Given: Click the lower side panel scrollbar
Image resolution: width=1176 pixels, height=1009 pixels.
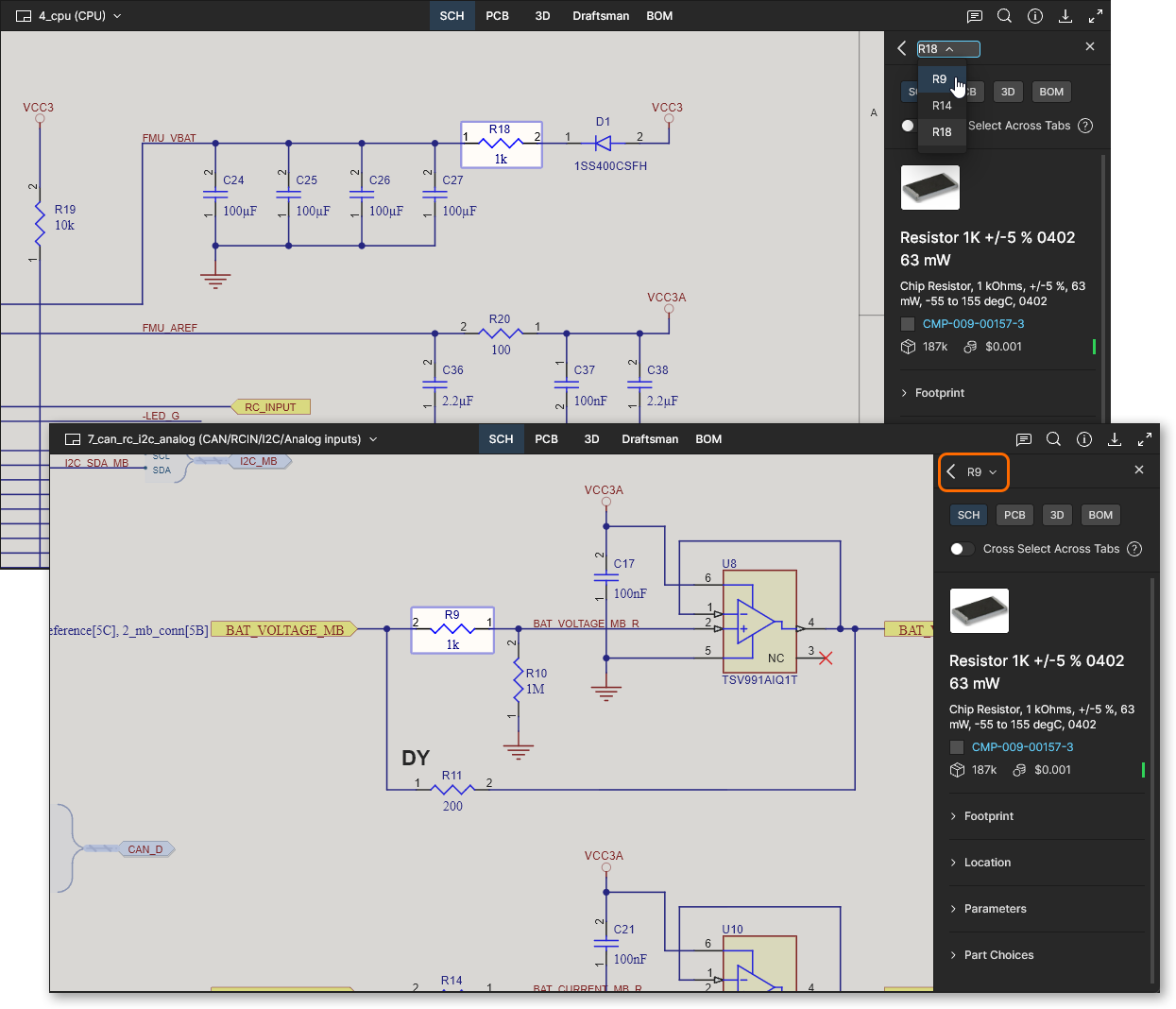Looking at the screenshot, I should pyautogui.click(x=1153, y=775).
